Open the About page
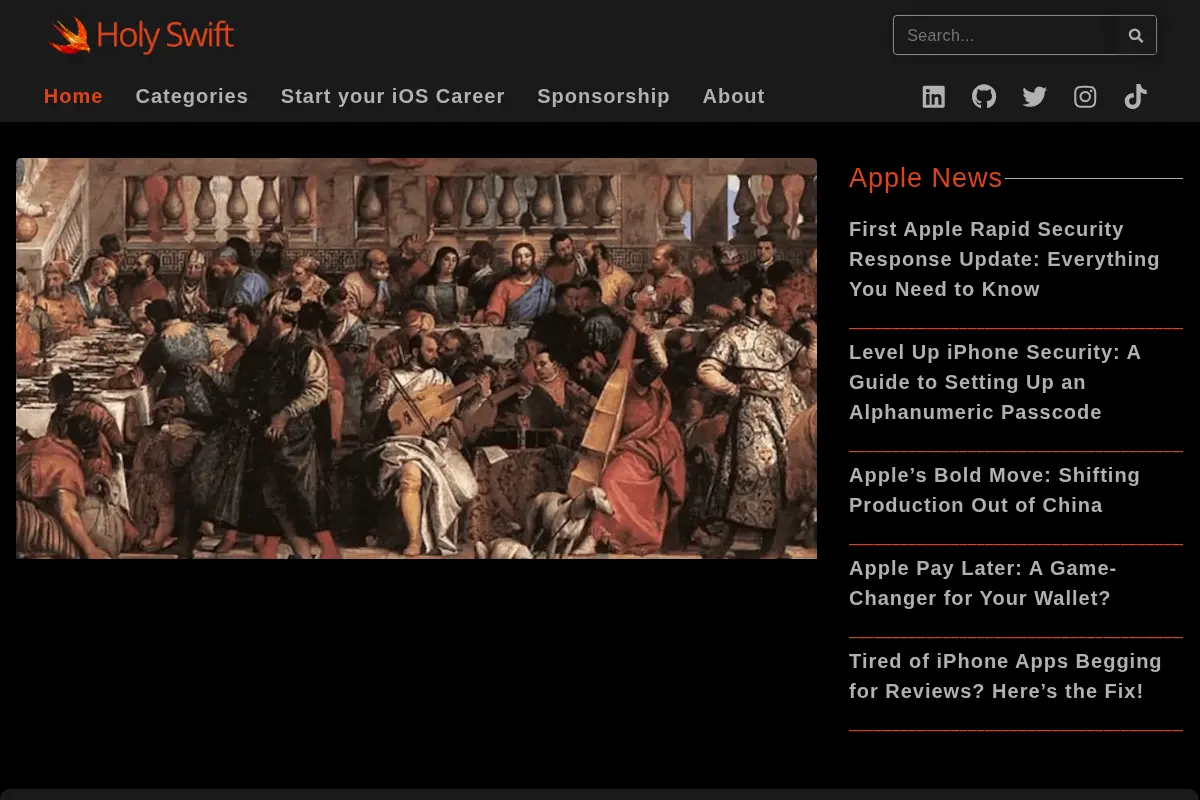Image resolution: width=1200 pixels, height=800 pixels. point(733,96)
